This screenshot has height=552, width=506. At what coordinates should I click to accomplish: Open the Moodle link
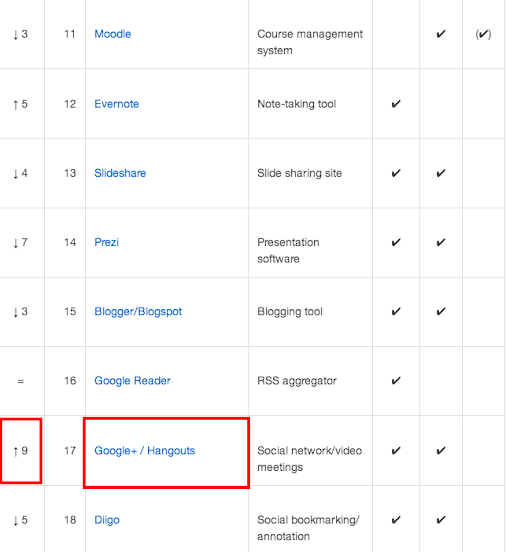[113, 34]
